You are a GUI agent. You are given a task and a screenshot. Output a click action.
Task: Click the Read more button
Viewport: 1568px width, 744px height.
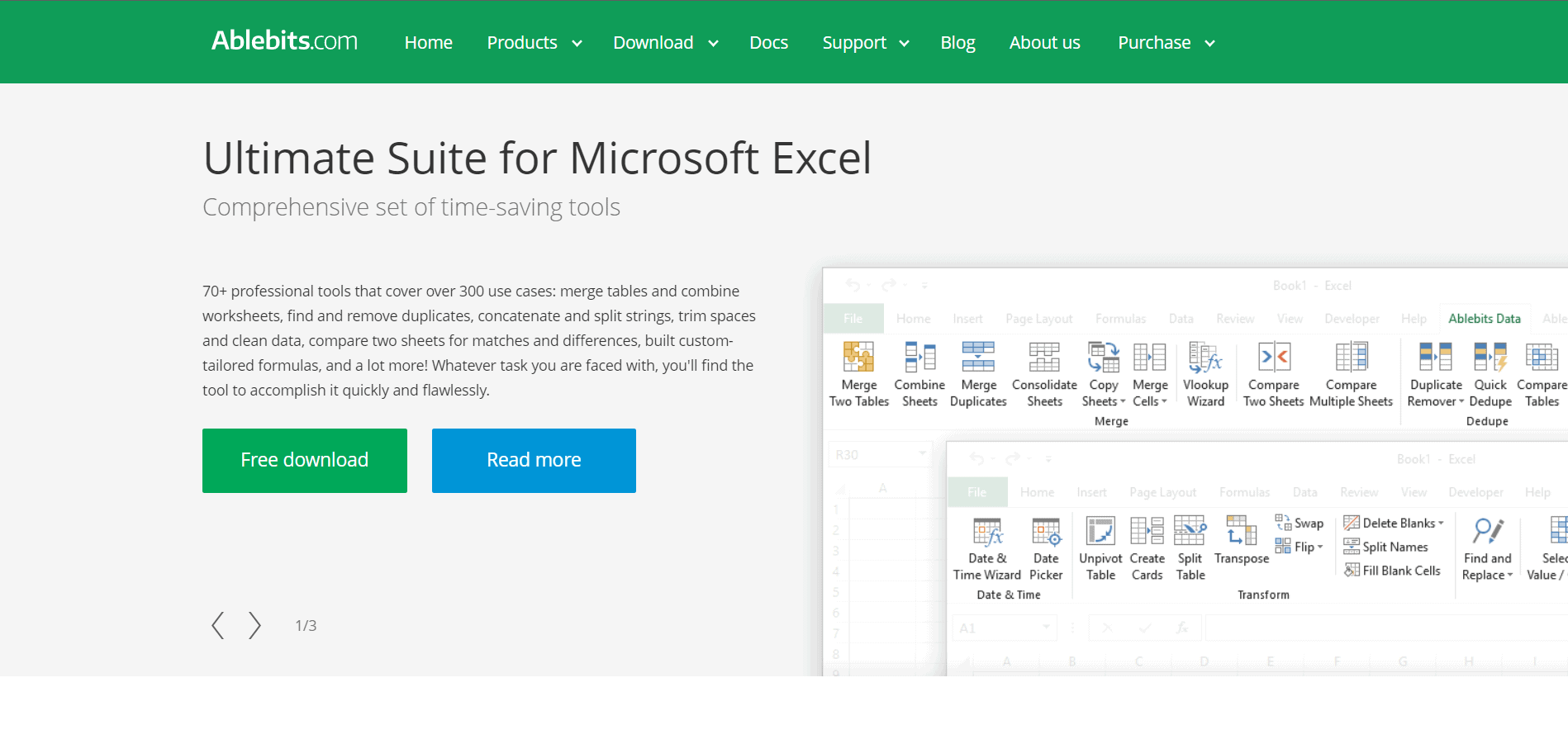(x=533, y=460)
